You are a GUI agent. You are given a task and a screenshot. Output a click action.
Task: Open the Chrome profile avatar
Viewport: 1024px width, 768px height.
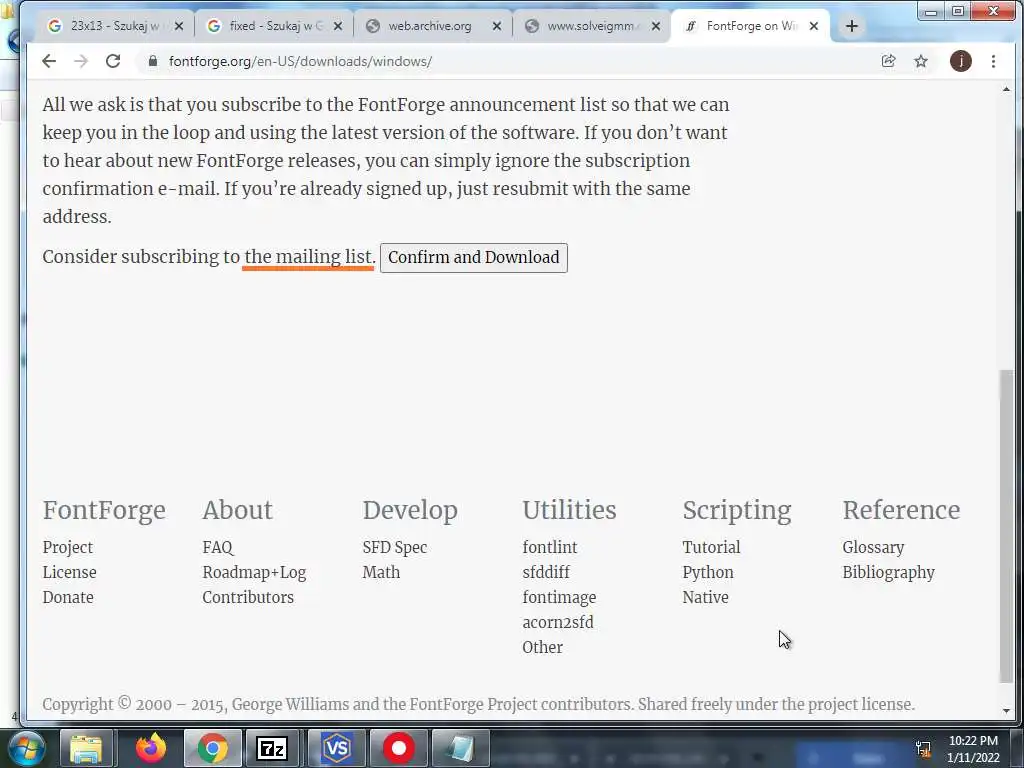(x=960, y=61)
